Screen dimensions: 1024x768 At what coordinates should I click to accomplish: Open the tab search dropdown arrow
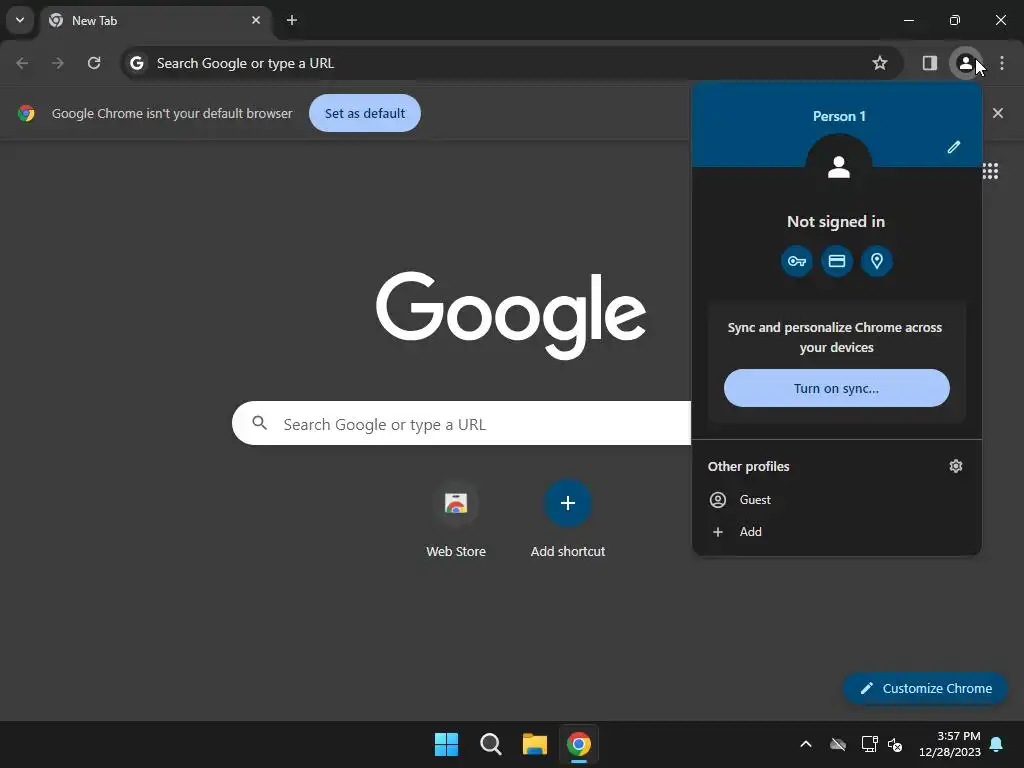point(20,20)
